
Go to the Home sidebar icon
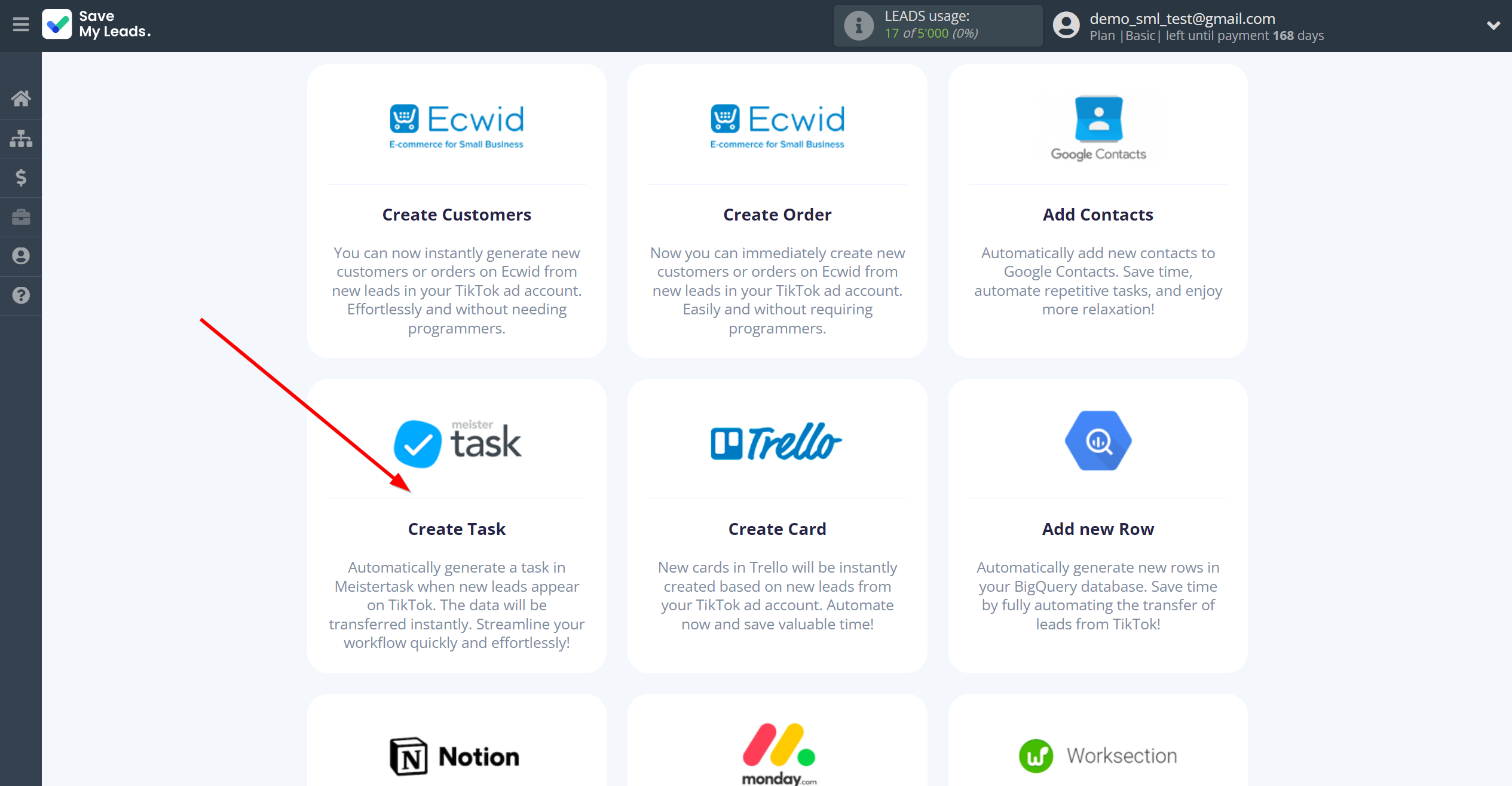point(21,99)
